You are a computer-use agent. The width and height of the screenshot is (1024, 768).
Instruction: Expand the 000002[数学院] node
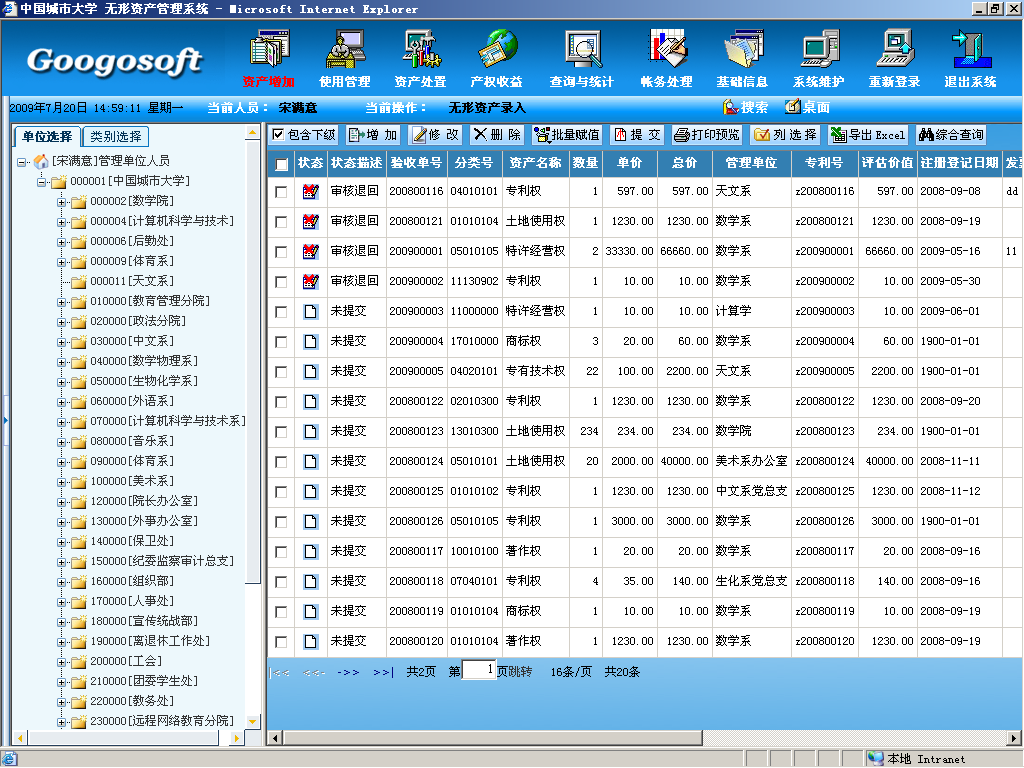click(x=61, y=202)
